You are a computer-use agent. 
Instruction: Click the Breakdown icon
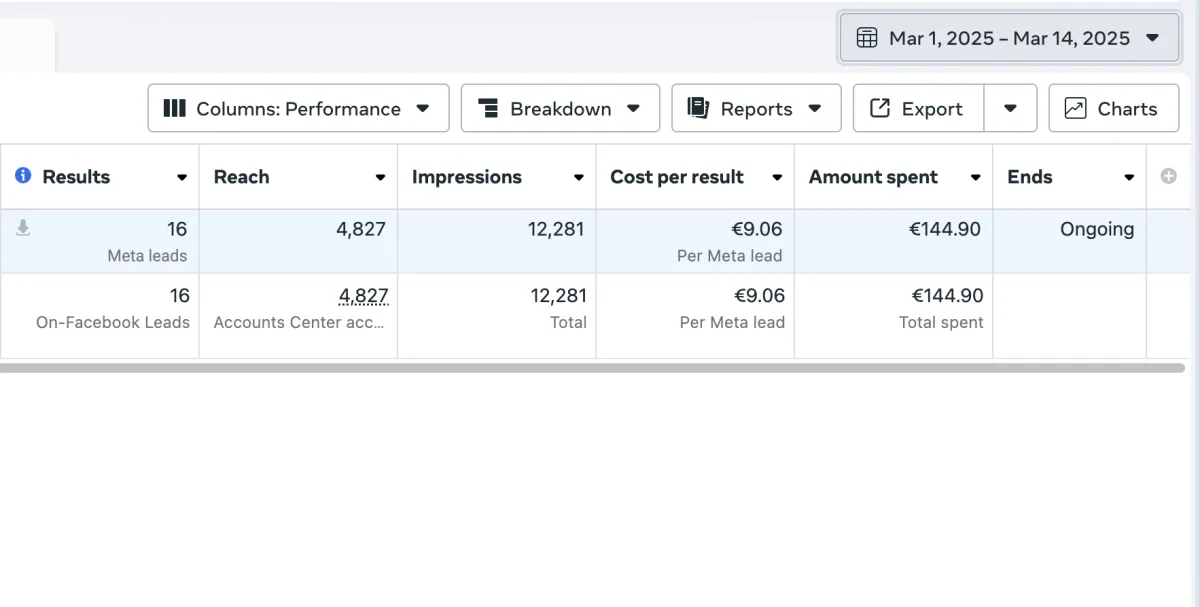click(488, 108)
